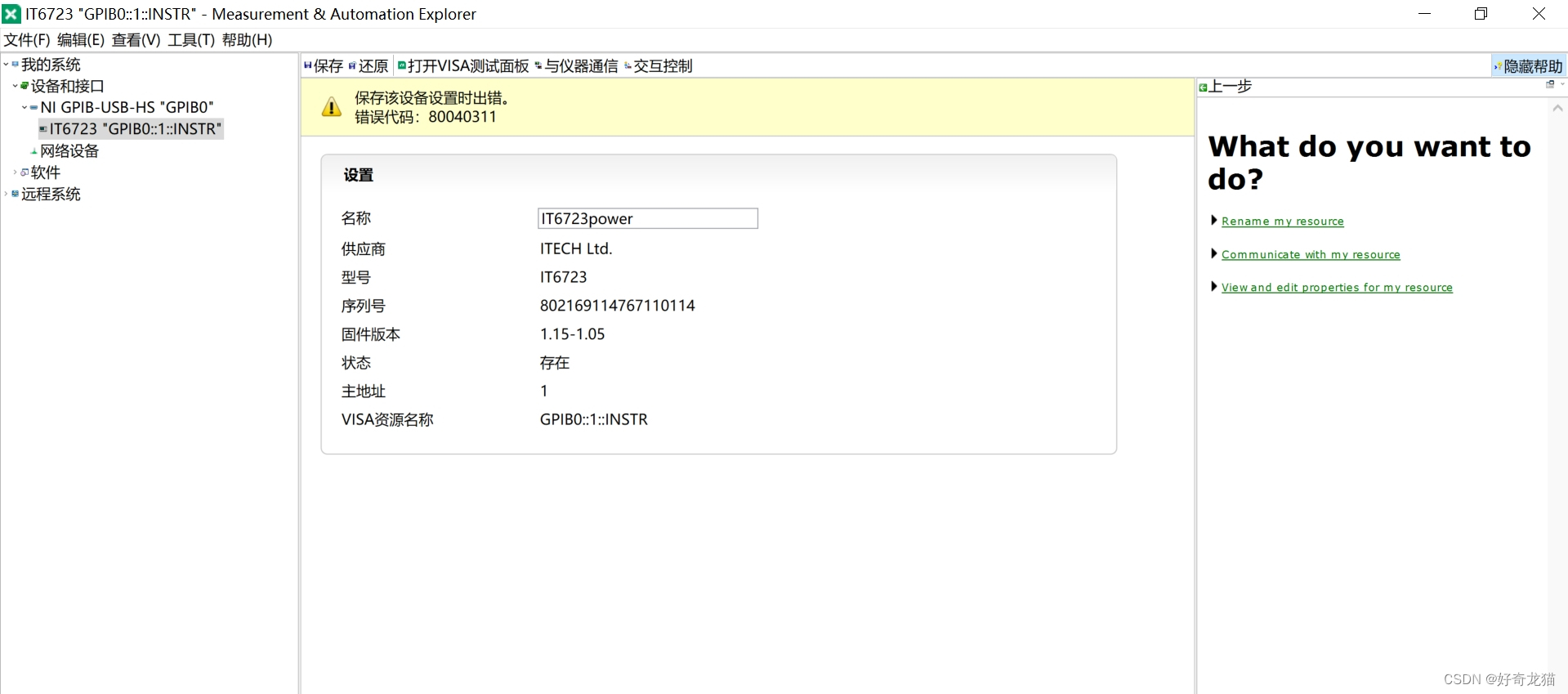Click 隐藏帮助 to hide help pane
1568x694 pixels.
coord(1528,66)
